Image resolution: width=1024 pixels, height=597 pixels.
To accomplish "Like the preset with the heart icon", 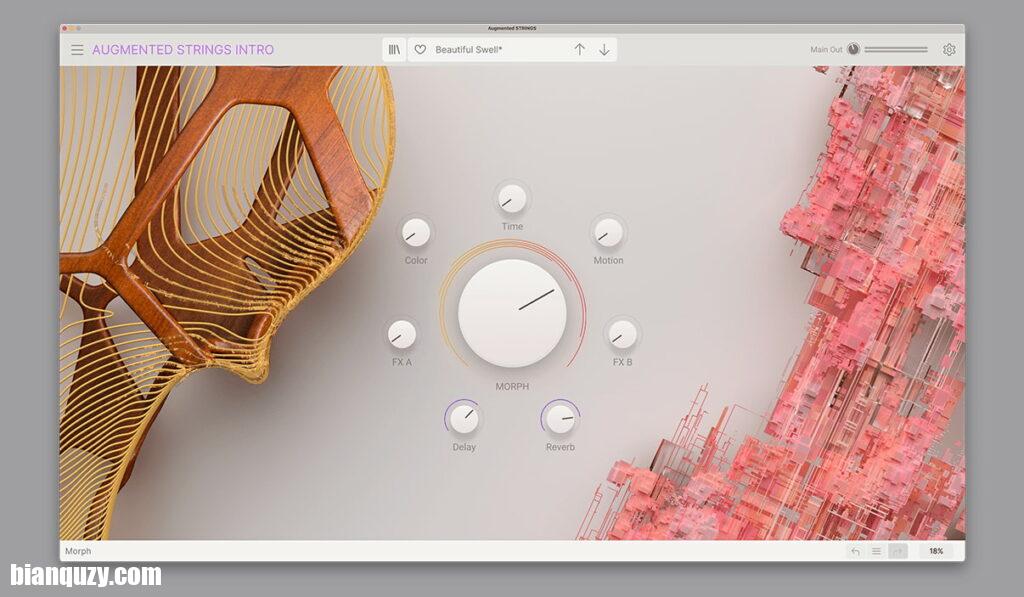I will coord(421,50).
